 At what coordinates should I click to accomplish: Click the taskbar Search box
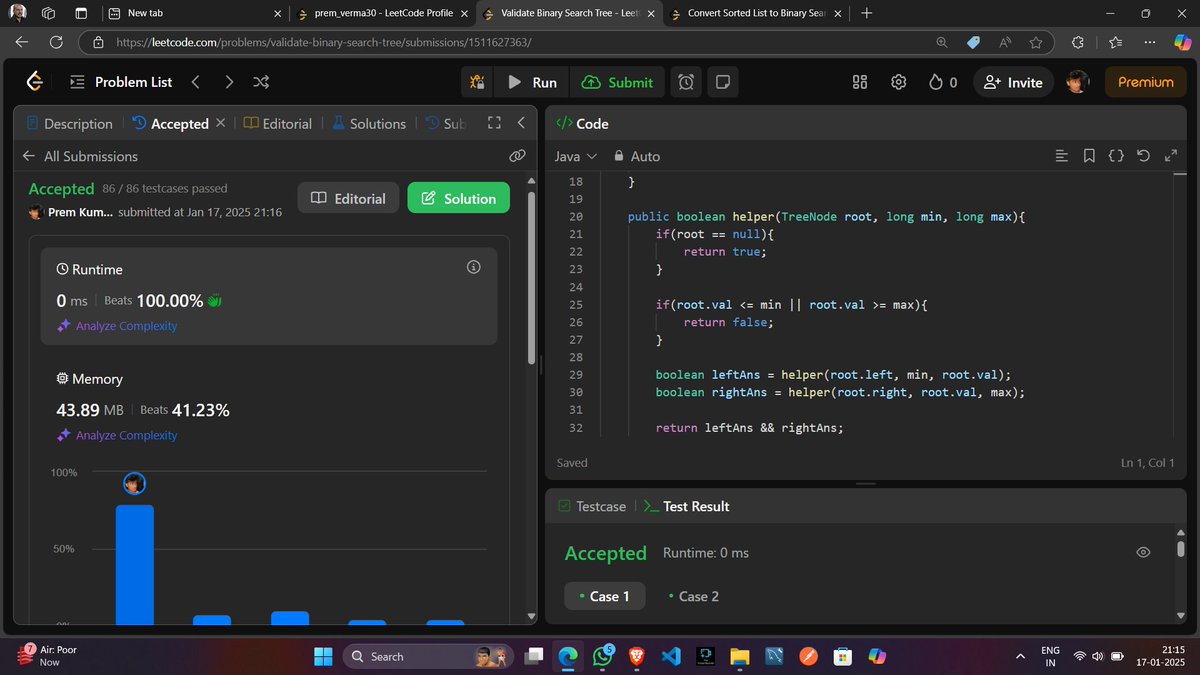coord(429,656)
